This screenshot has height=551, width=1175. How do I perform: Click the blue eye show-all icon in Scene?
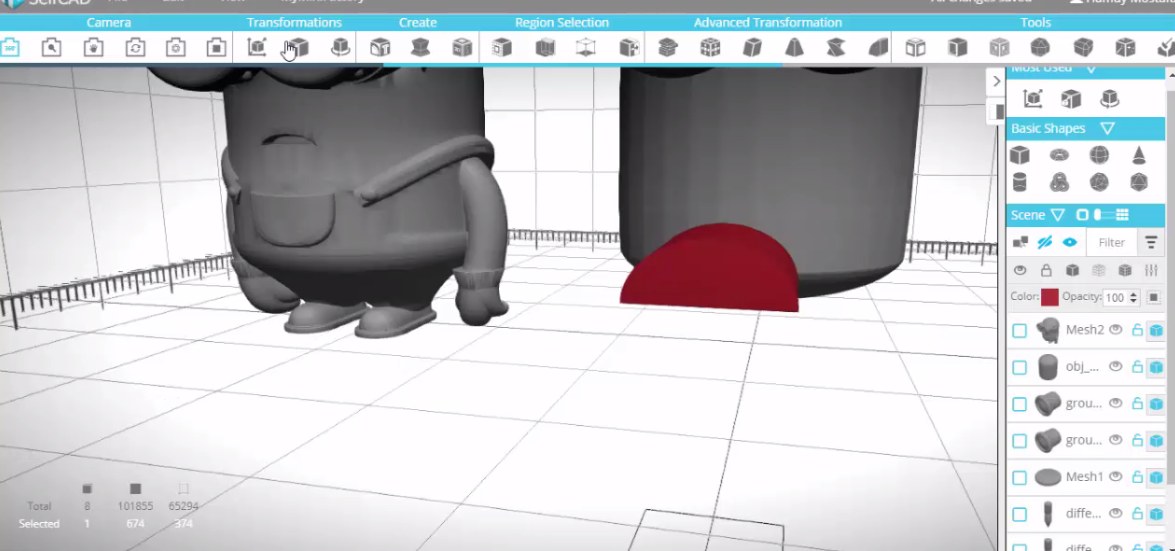(x=1070, y=242)
